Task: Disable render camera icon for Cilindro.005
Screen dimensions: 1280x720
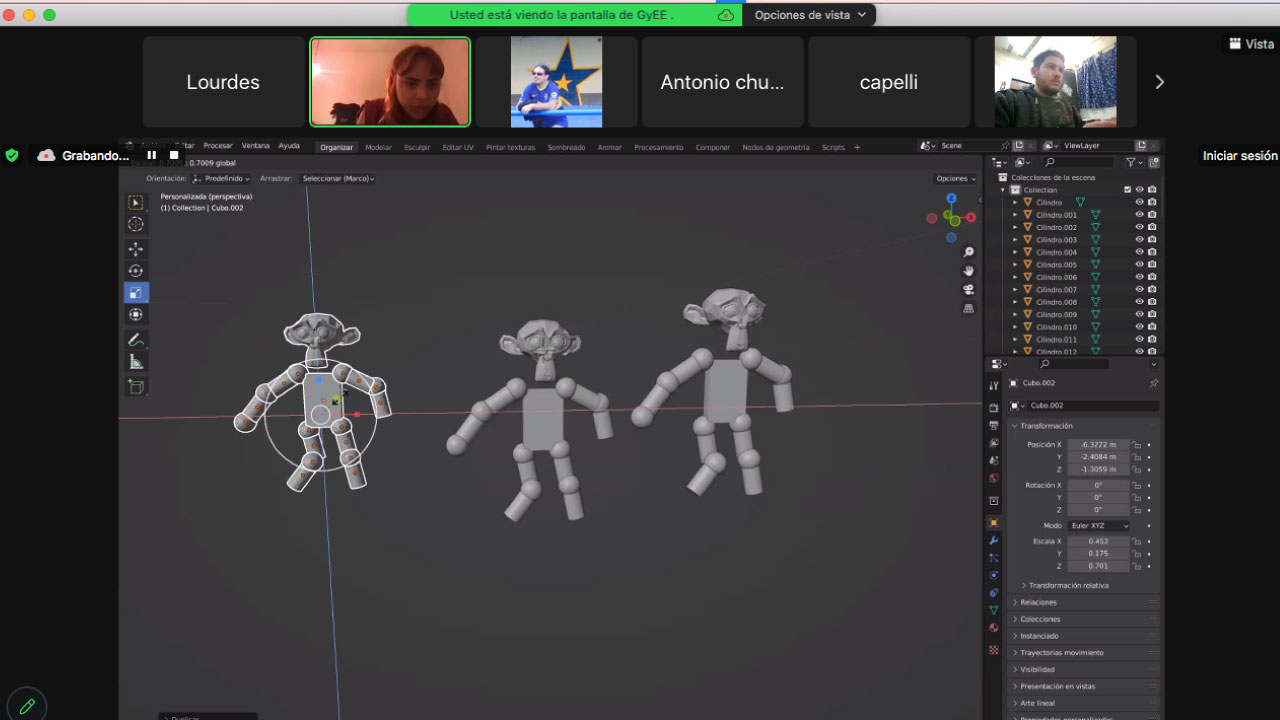Action: pyautogui.click(x=1152, y=265)
